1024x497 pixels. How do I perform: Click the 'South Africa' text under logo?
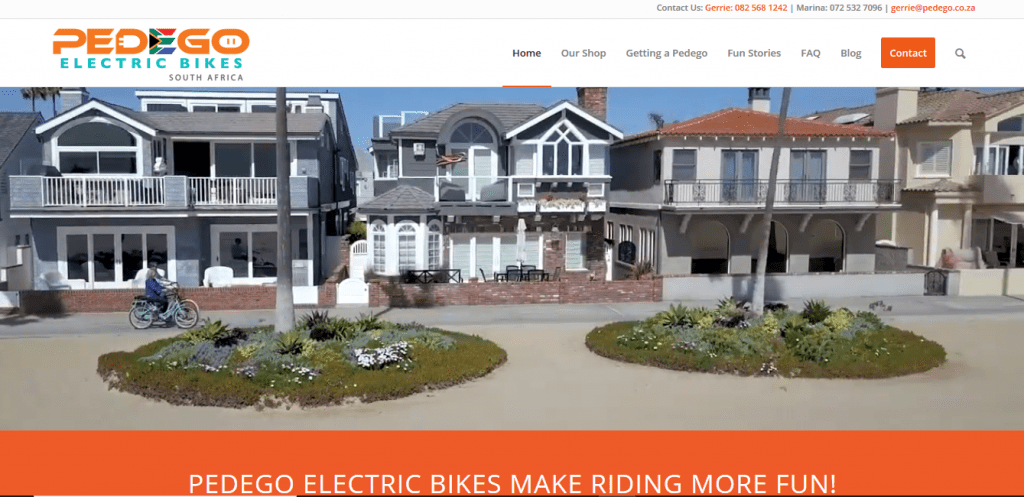tap(206, 77)
